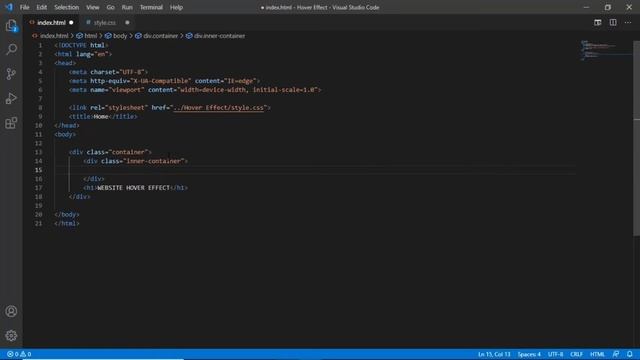Click the minimap code preview

(606, 50)
